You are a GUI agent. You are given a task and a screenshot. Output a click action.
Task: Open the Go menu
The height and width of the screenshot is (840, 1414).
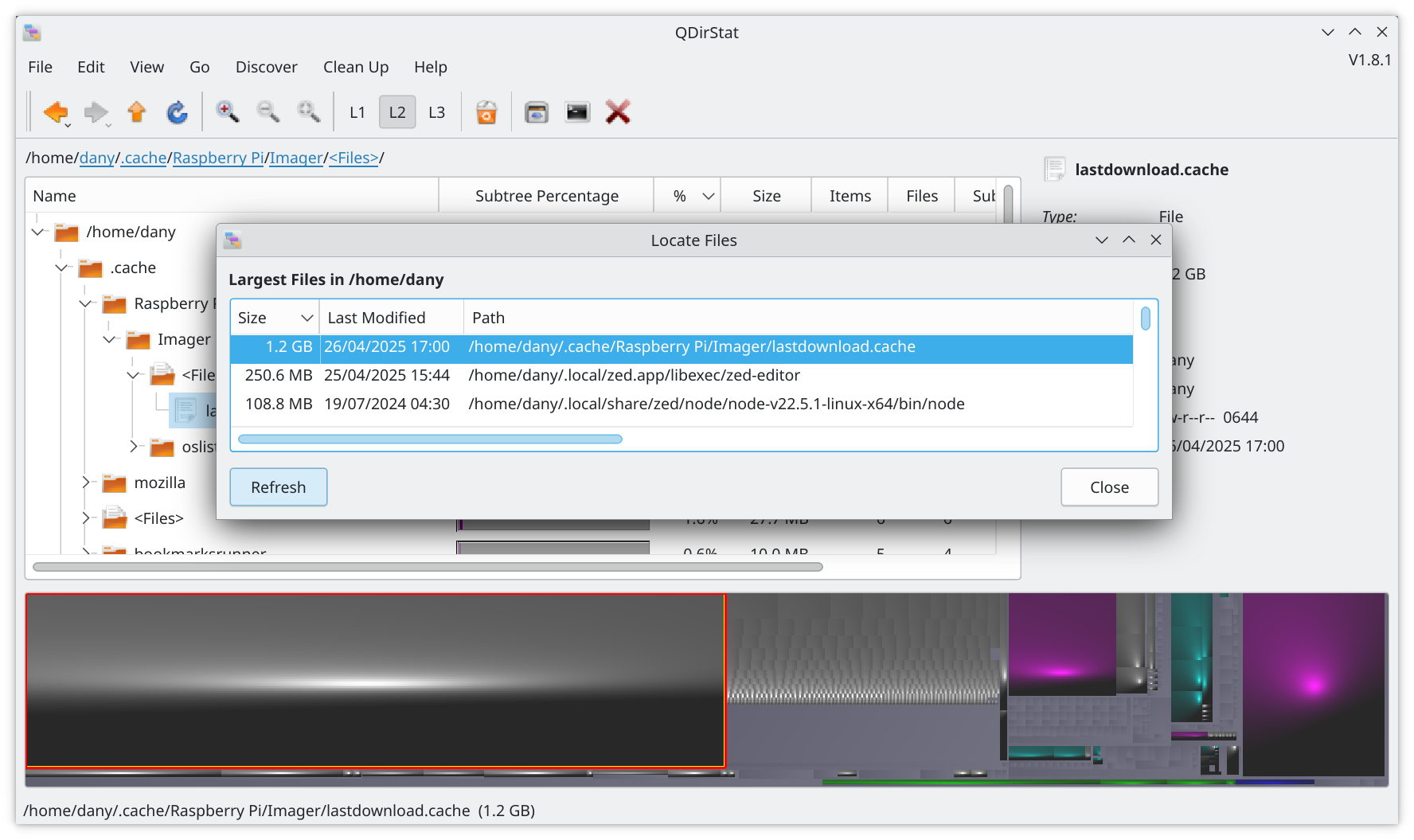199,67
